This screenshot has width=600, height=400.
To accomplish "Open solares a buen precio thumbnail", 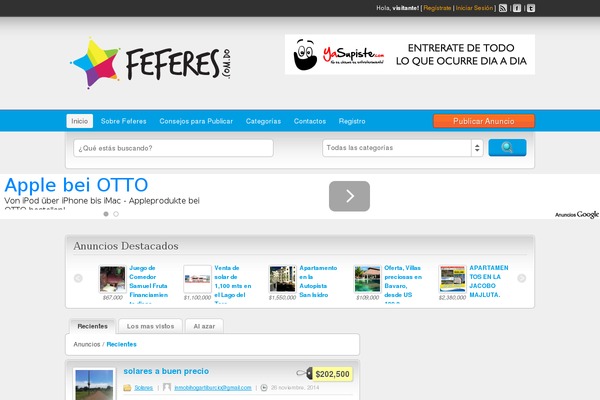I will coord(94,384).
